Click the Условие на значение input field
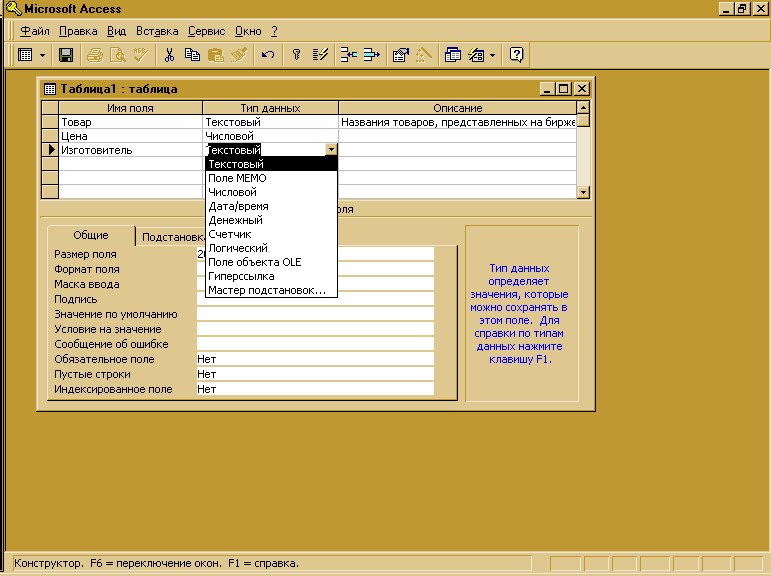Viewport: 771px width, 576px height. click(315, 329)
